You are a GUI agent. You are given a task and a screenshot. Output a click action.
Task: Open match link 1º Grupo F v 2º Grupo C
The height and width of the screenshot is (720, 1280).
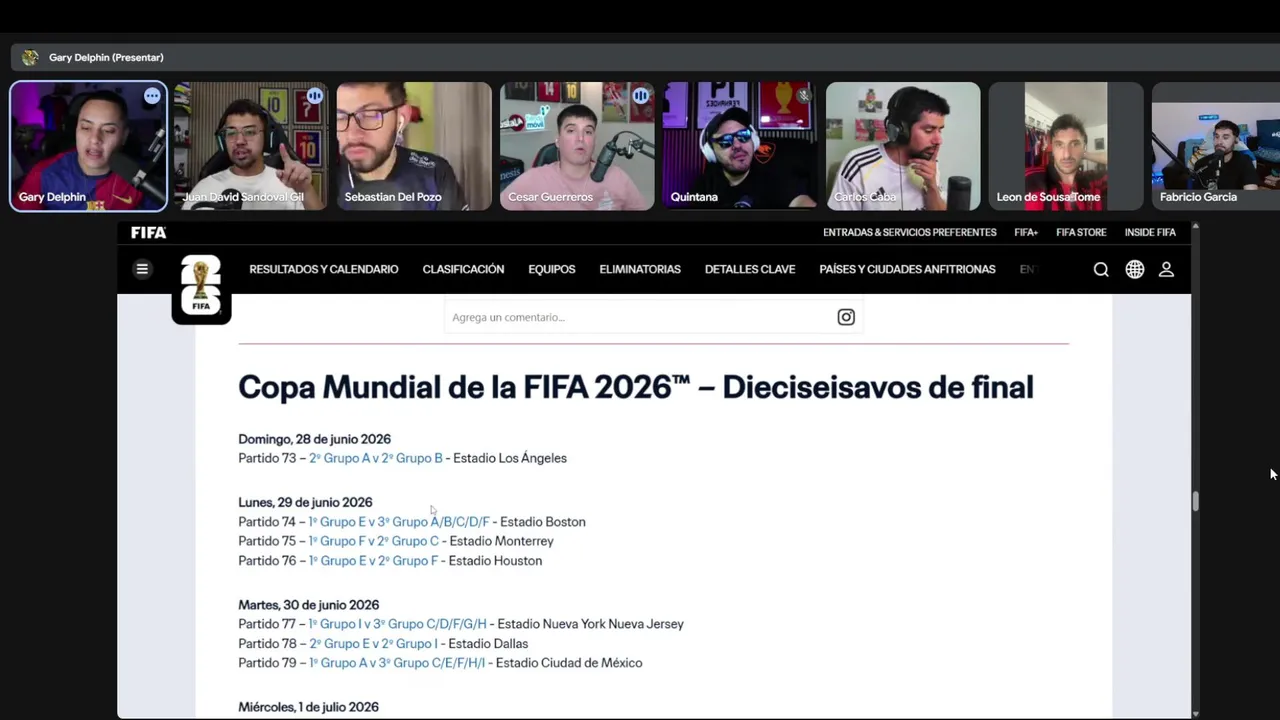pos(374,541)
